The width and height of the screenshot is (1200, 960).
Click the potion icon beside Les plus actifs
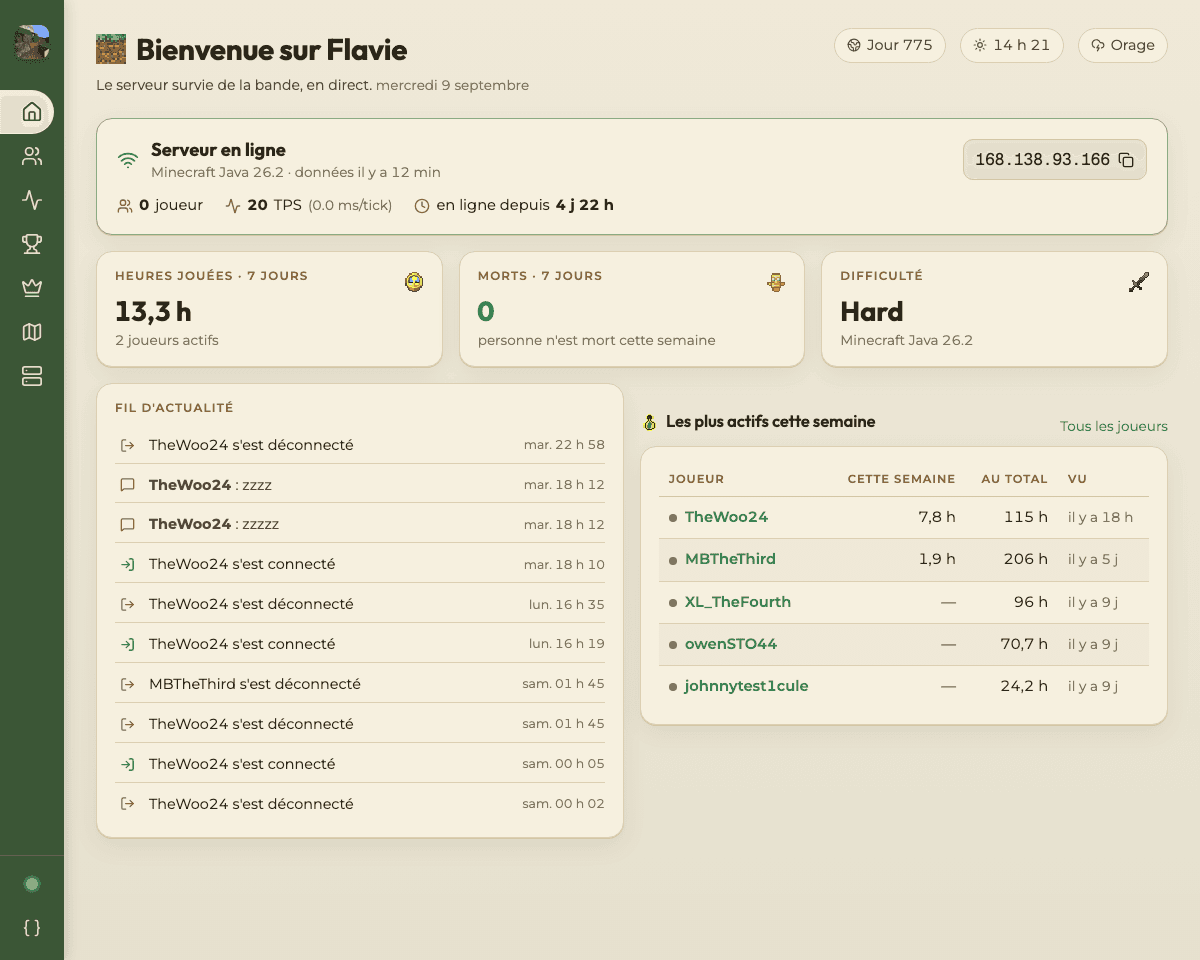(x=650, y=422)
